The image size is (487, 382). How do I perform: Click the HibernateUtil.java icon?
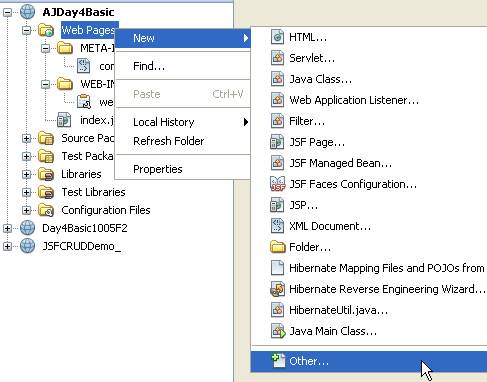click(277, 310)
